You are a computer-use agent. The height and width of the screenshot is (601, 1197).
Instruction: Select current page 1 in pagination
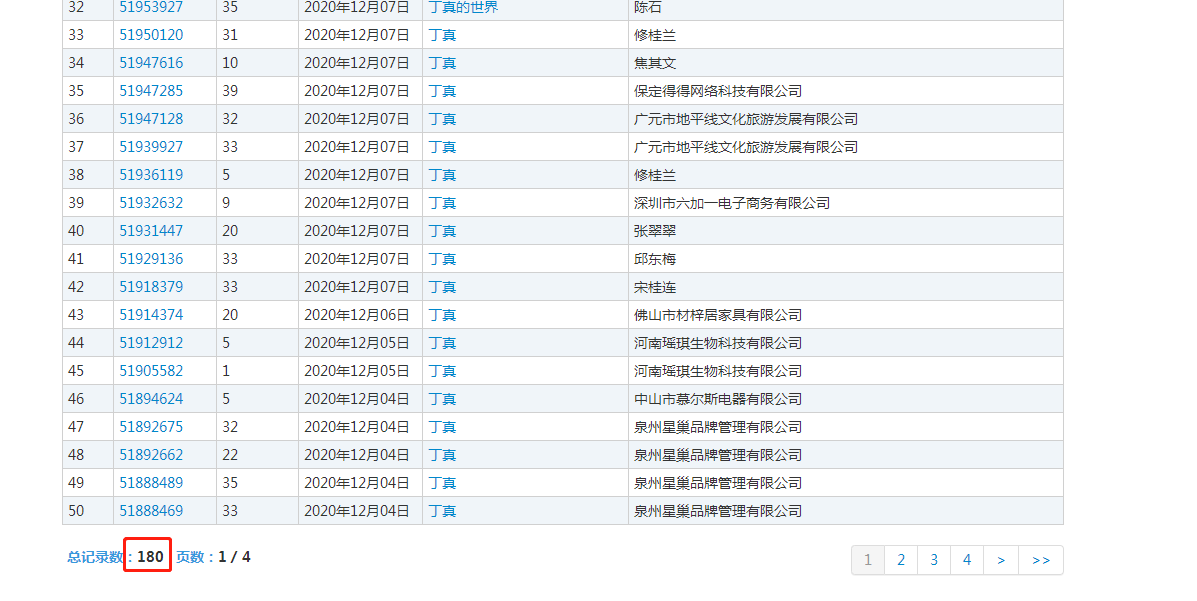[x=868, y=560]
